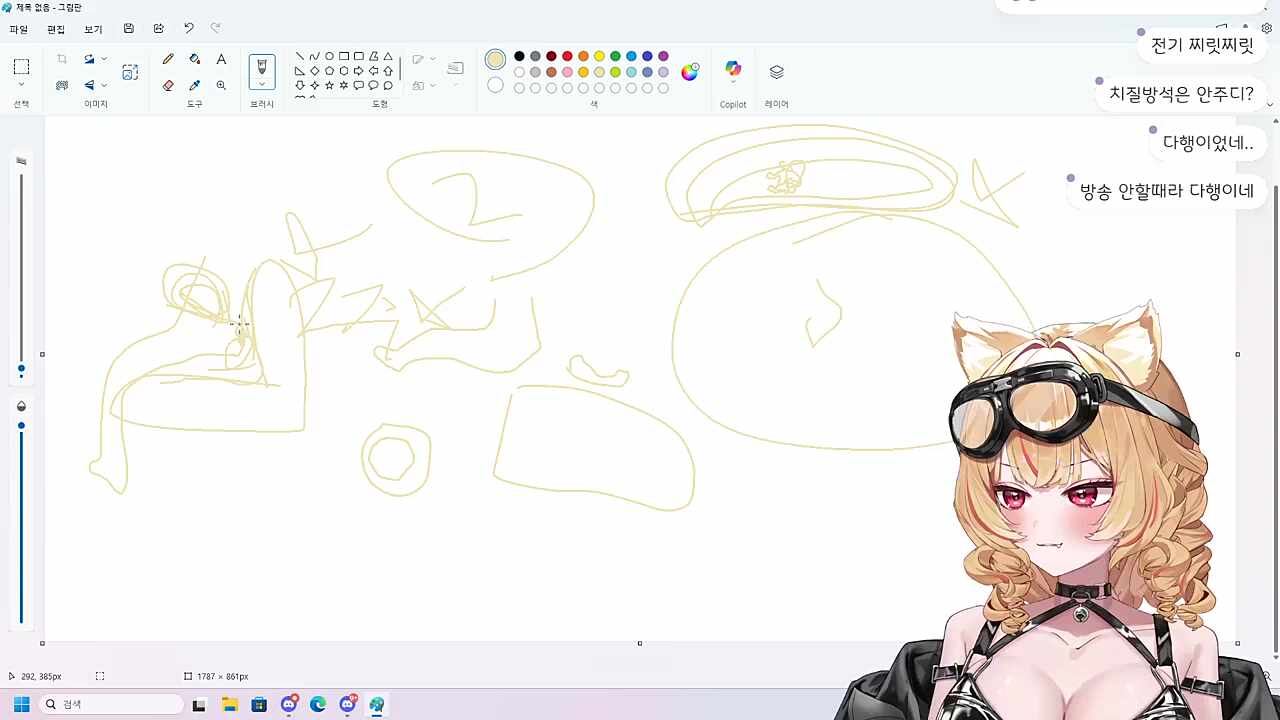The width and height of the screenshot is (1280, 720).
Task: Pick the green color swatch
Action: [x=615, y=56]
